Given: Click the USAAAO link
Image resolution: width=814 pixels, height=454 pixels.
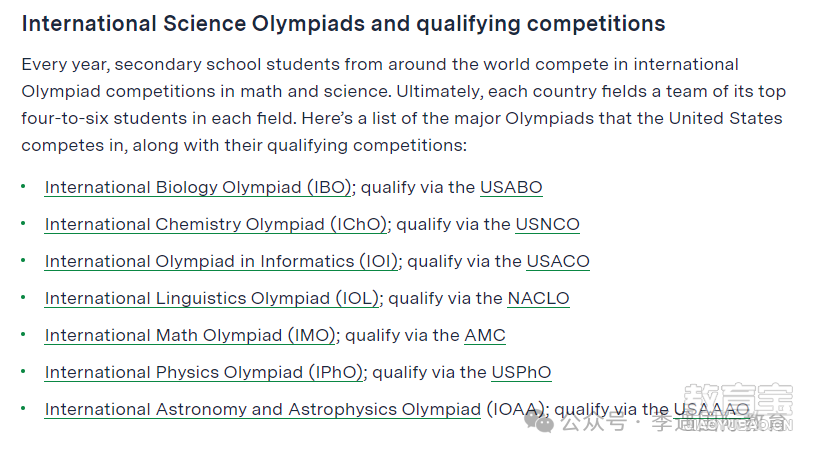Looking at the screenshot, I should (x=712, y=409).
